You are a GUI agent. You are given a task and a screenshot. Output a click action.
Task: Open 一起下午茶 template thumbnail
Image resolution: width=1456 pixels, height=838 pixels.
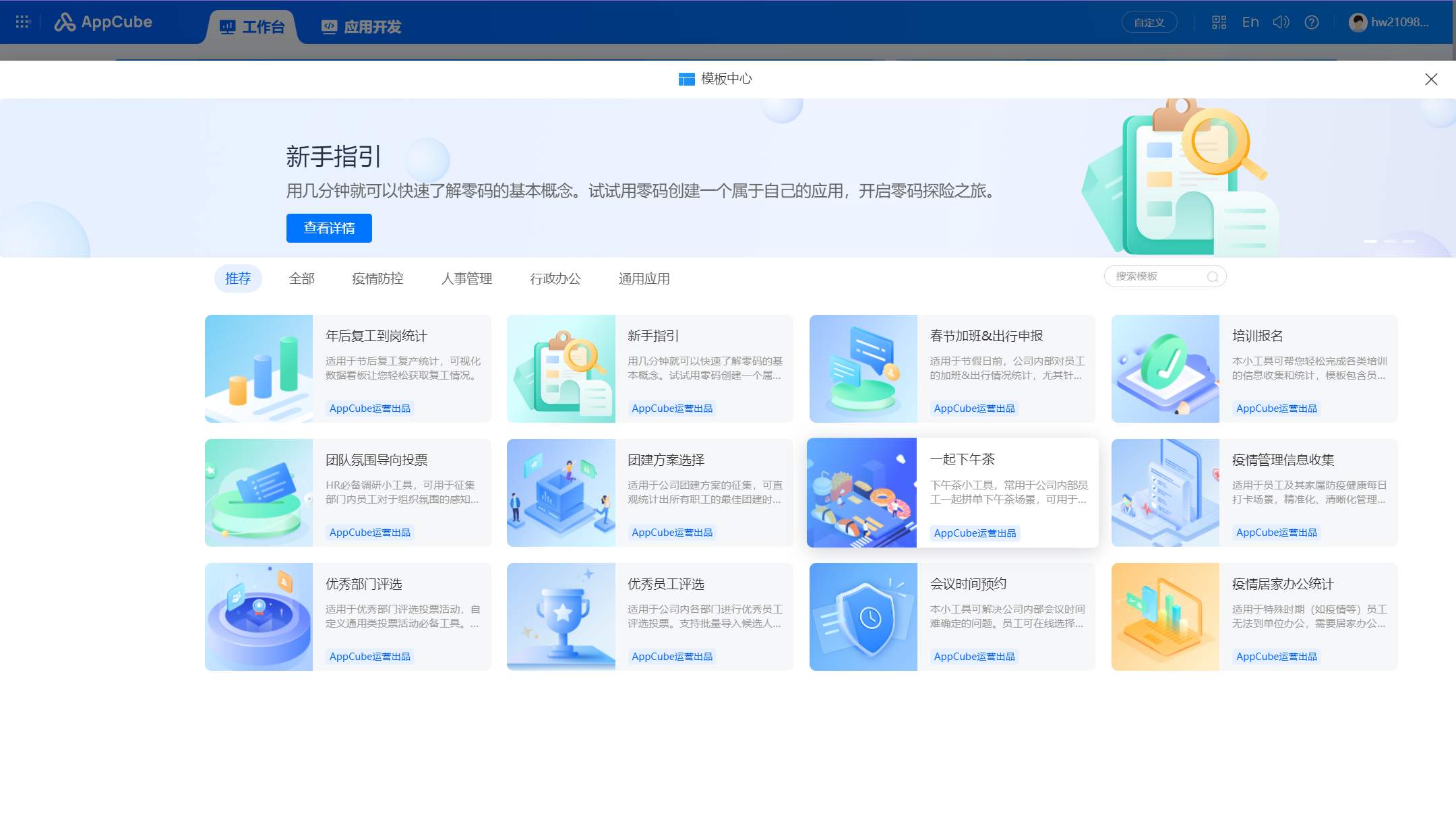pos(862,493)
